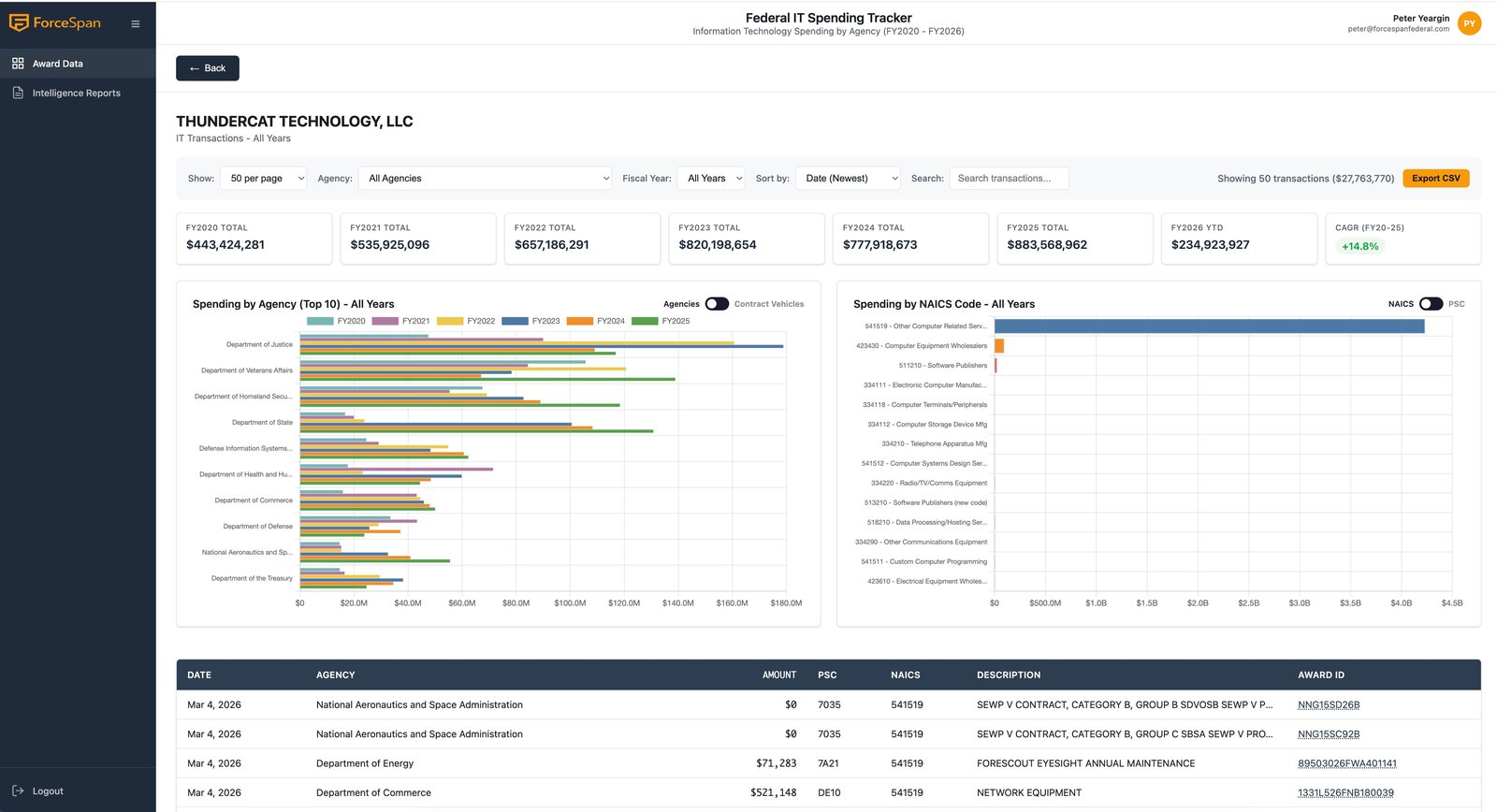
Task: Click Showing 50 transactions summary text
Action: coord(1305,178)
